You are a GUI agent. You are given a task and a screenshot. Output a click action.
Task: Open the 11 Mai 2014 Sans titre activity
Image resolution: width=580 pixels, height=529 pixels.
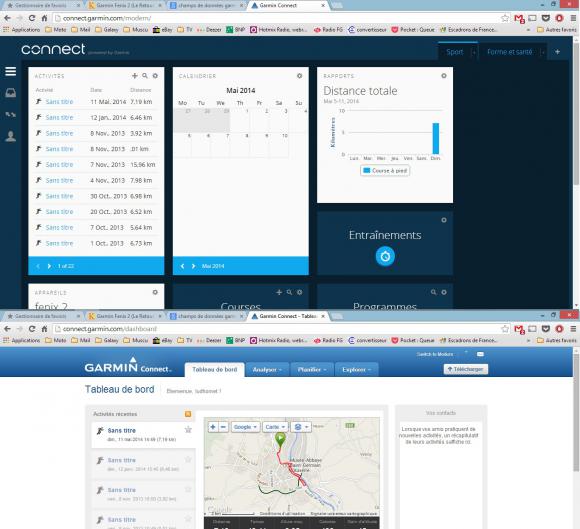click(59, 102)
